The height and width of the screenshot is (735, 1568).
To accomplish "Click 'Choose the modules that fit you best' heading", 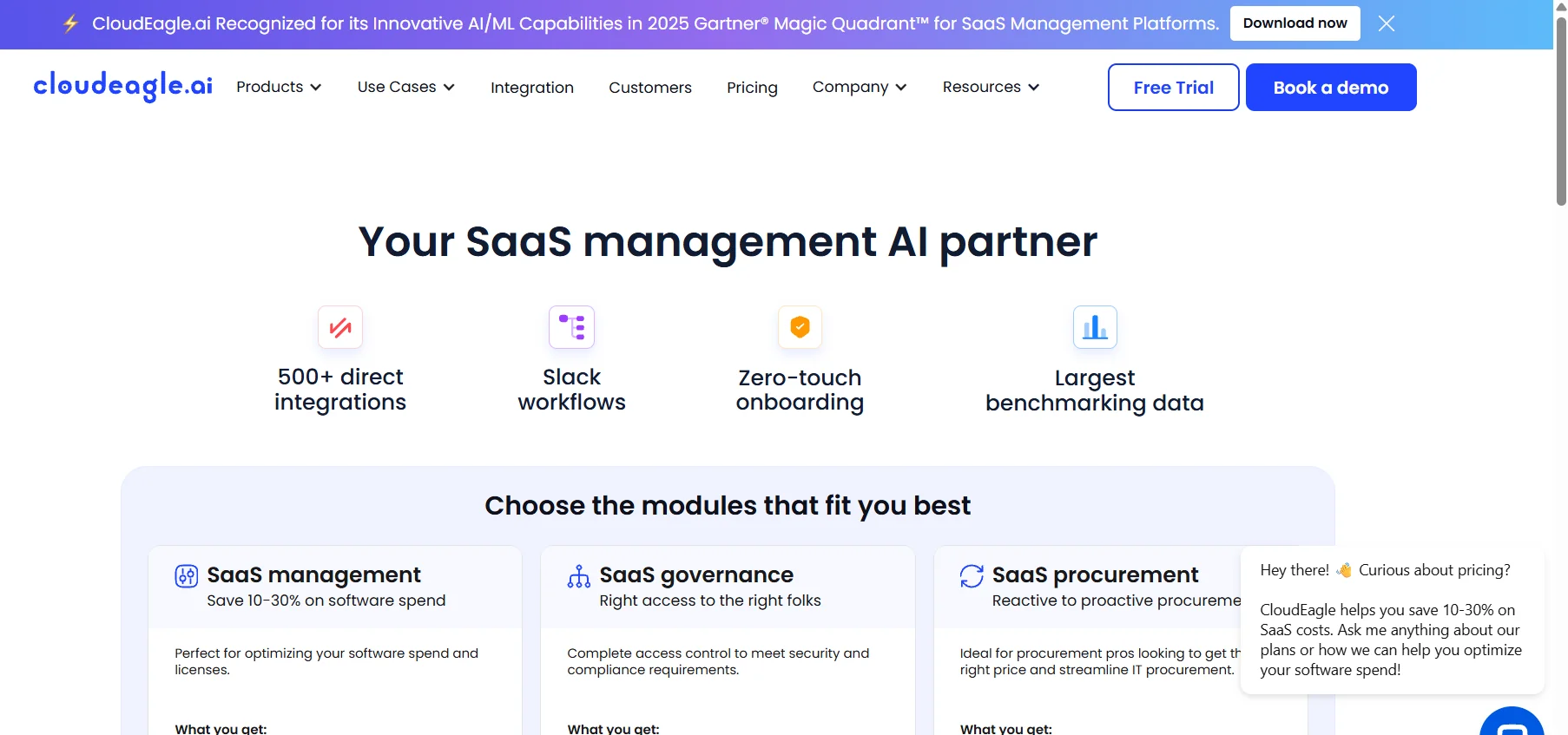I will point(728,505).
